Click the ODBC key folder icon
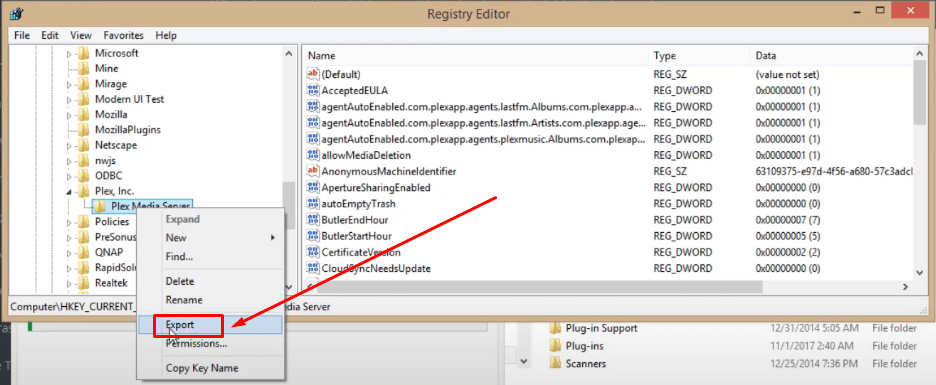936x385 pixels. pyautogui.click(x=84, y=175)
